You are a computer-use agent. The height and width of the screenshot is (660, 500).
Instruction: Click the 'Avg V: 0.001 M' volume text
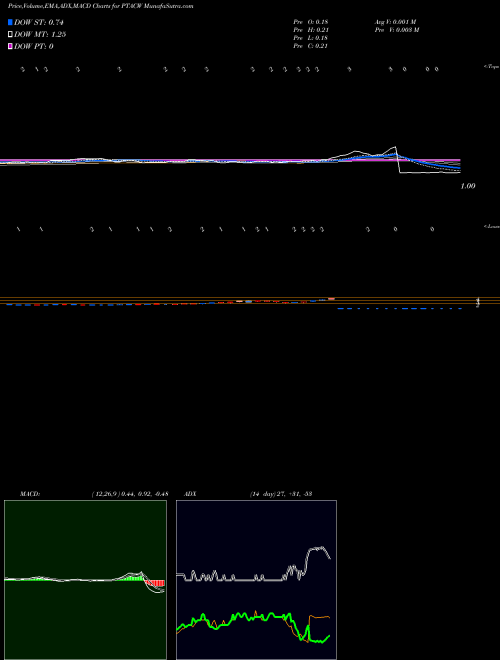395,22
